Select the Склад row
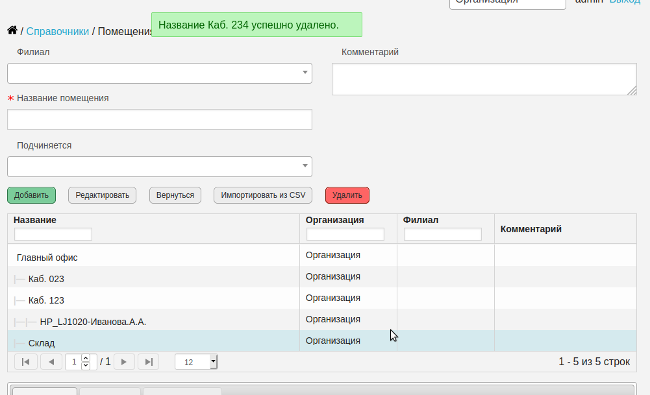The image size is (650, 395). point(322,341)
